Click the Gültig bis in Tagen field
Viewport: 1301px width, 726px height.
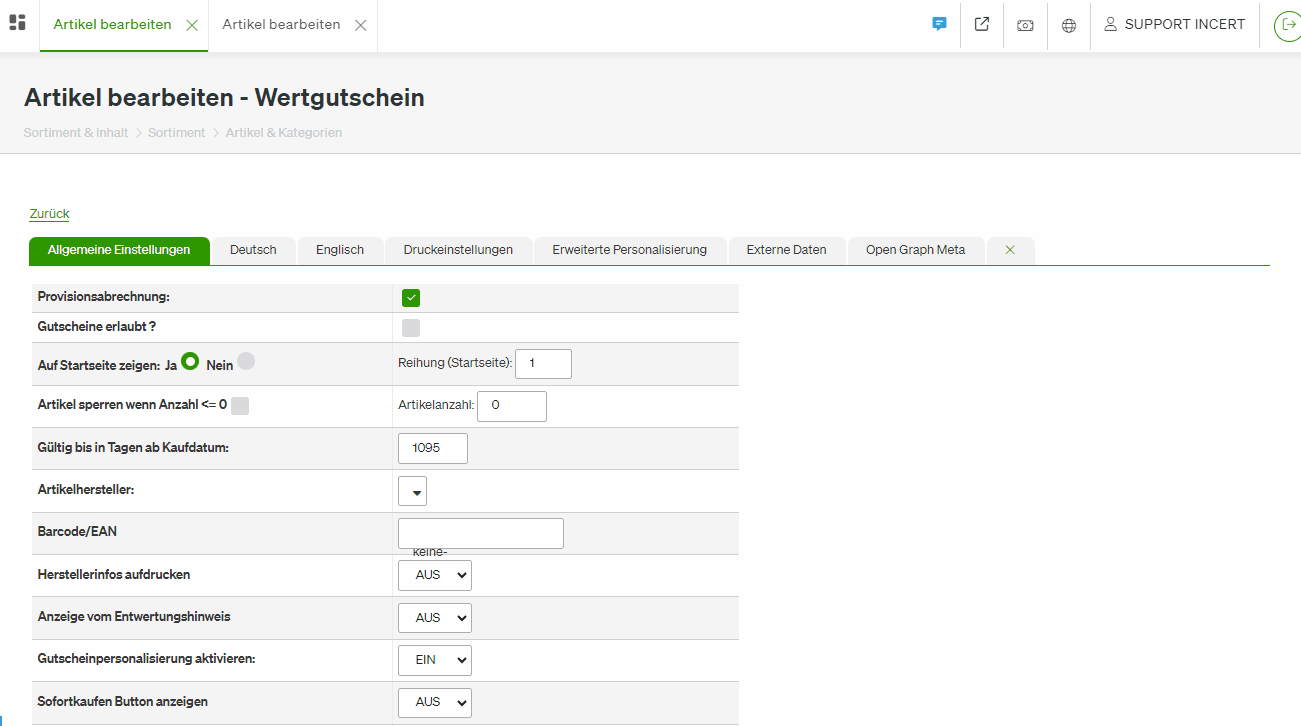[433, 449]
